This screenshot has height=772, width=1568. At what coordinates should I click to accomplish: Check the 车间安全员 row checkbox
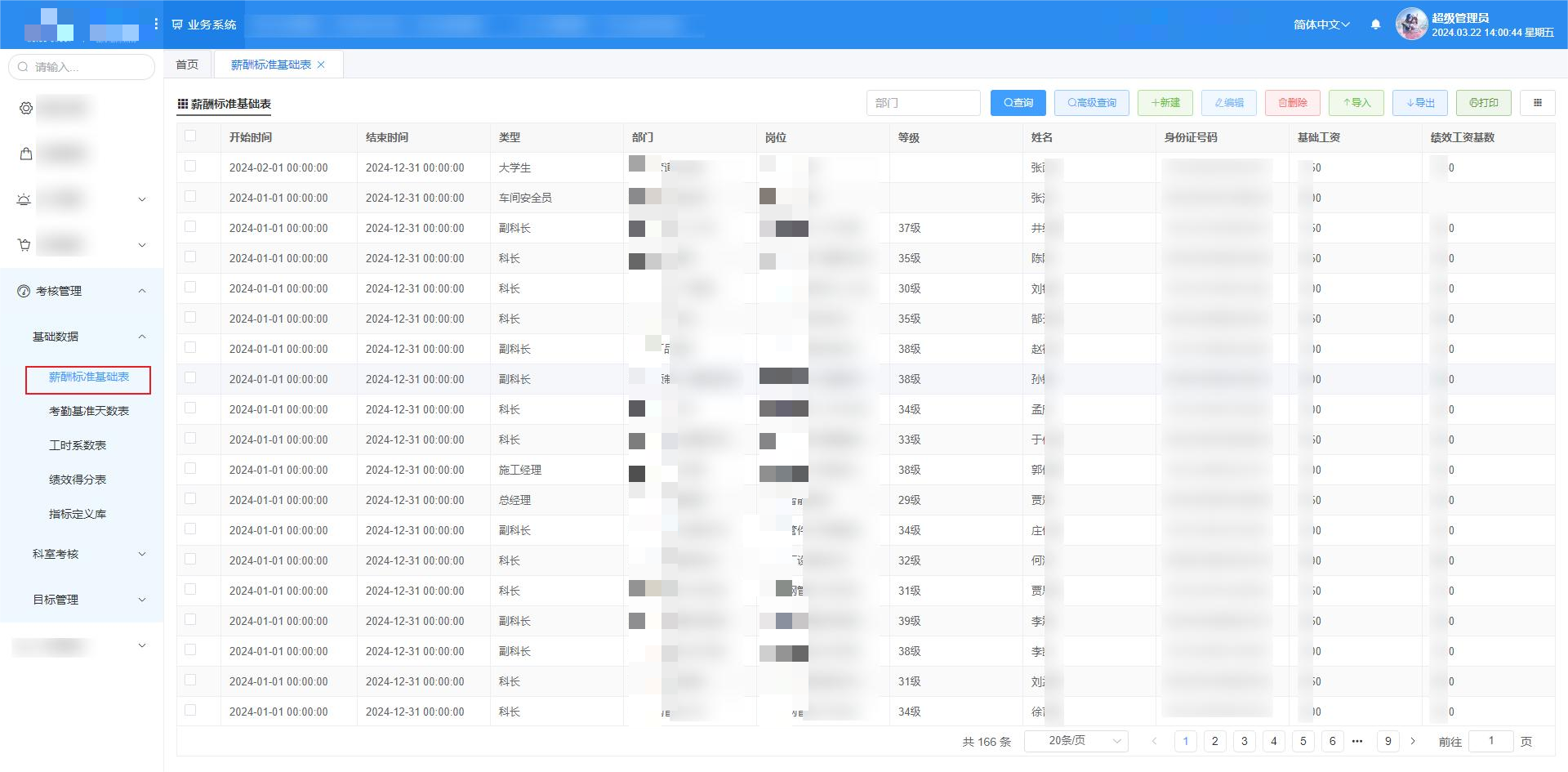190,197
